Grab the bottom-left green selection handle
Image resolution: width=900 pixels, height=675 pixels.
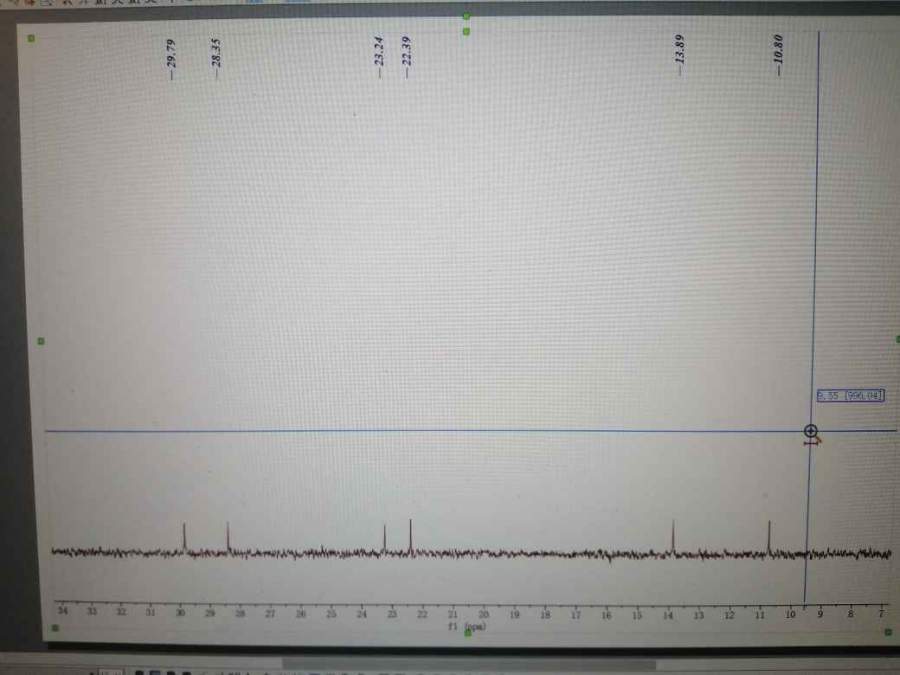pyautogui.click(x=56, y=628)
